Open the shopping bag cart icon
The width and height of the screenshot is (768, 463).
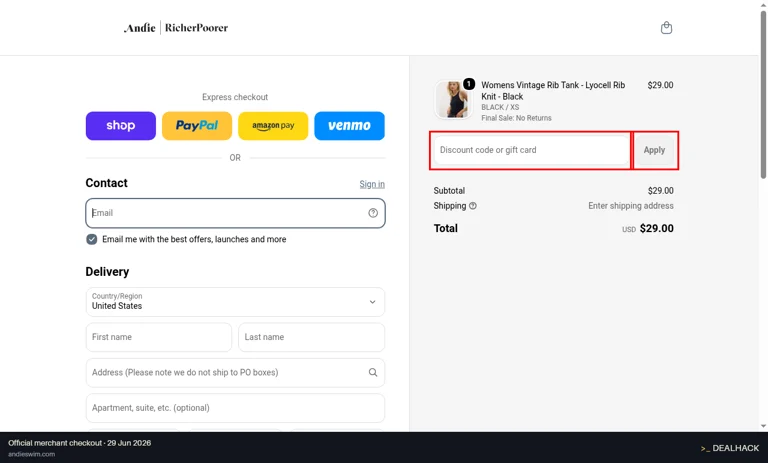[666, 28]
